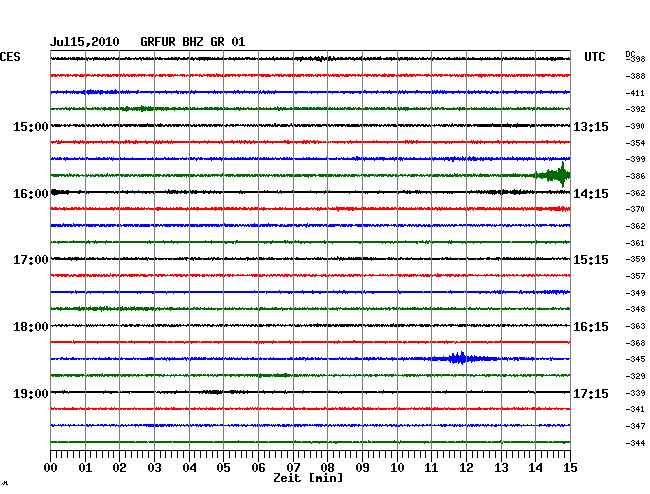Click minute tick label 11
The image size is (650, 494).
click(431, 467)
